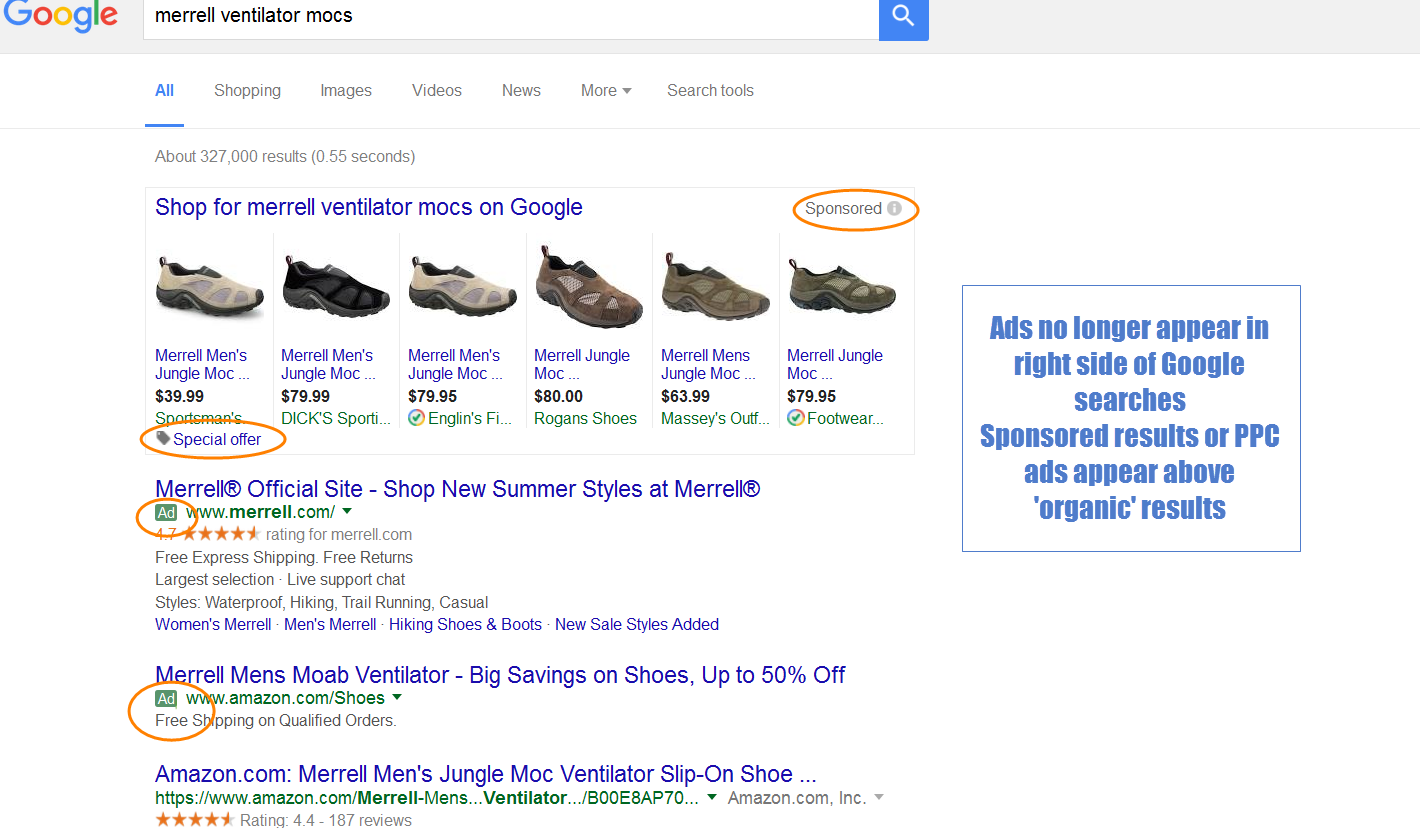Click the Footwear... merchant name
The width and height of the screenshot is (1420, 828).
(x=846, y=419)
